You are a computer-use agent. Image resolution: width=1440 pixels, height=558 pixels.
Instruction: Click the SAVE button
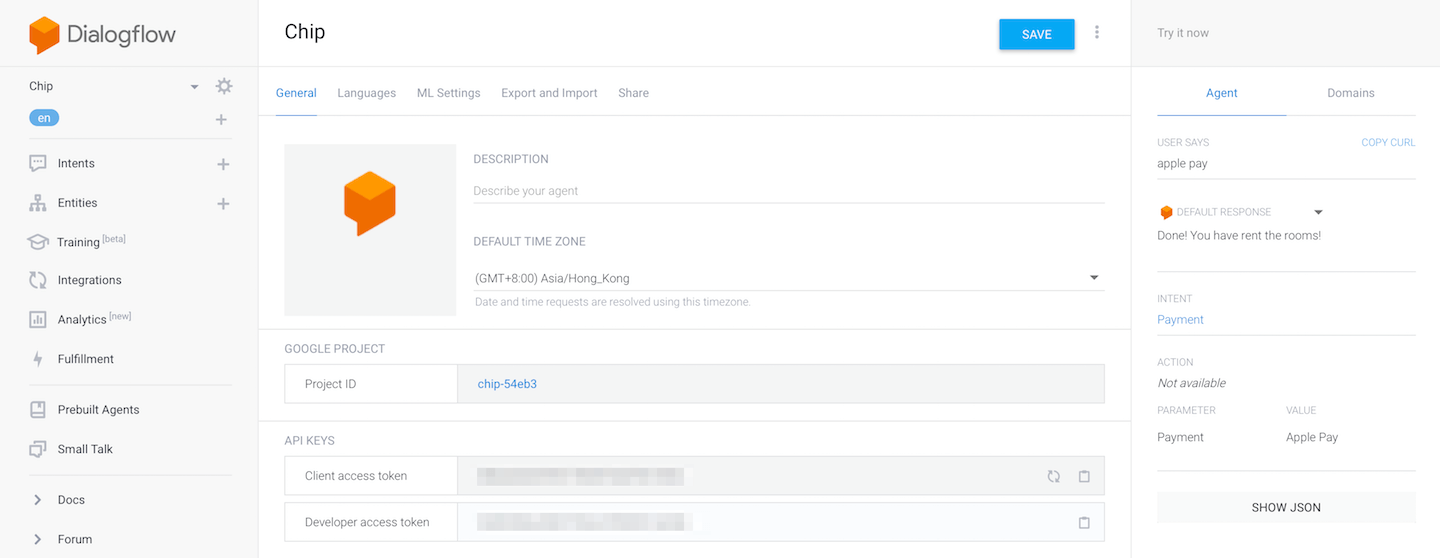click(x=1036, y=34)
